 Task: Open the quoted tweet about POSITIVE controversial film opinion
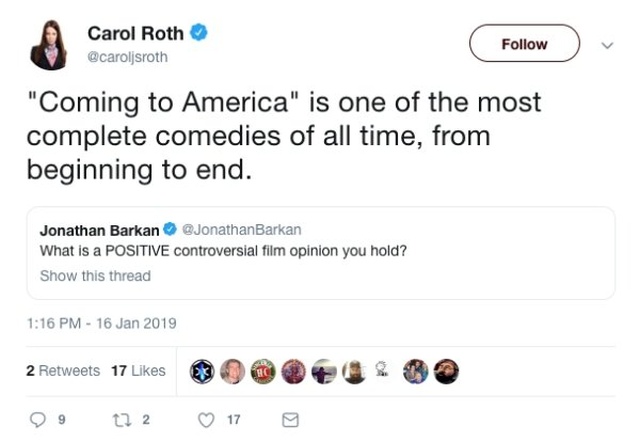(x=320, y=253)
